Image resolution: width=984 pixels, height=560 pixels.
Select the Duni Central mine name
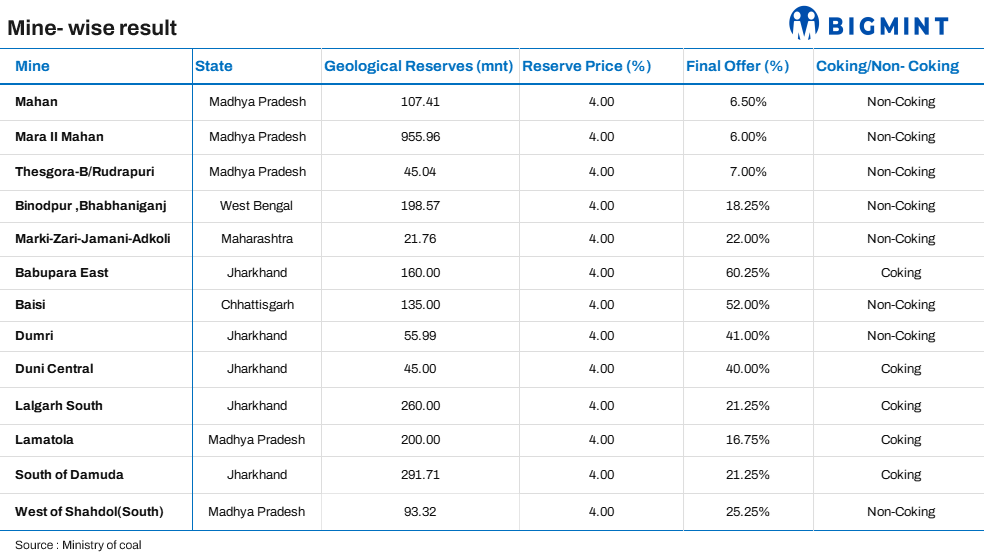[x=54, y=369]
